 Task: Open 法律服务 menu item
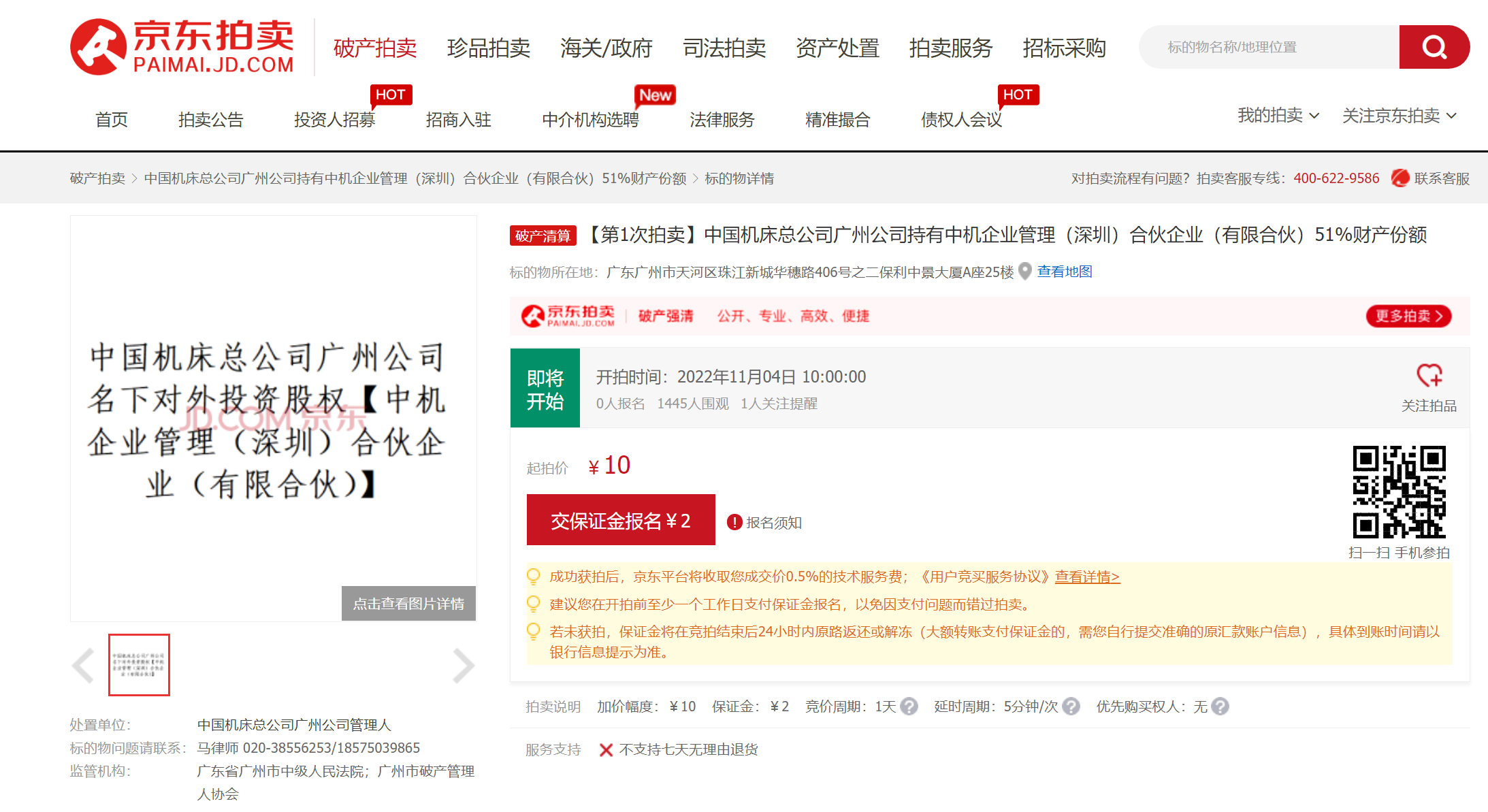pyautogui.click(x=722, y=120)
